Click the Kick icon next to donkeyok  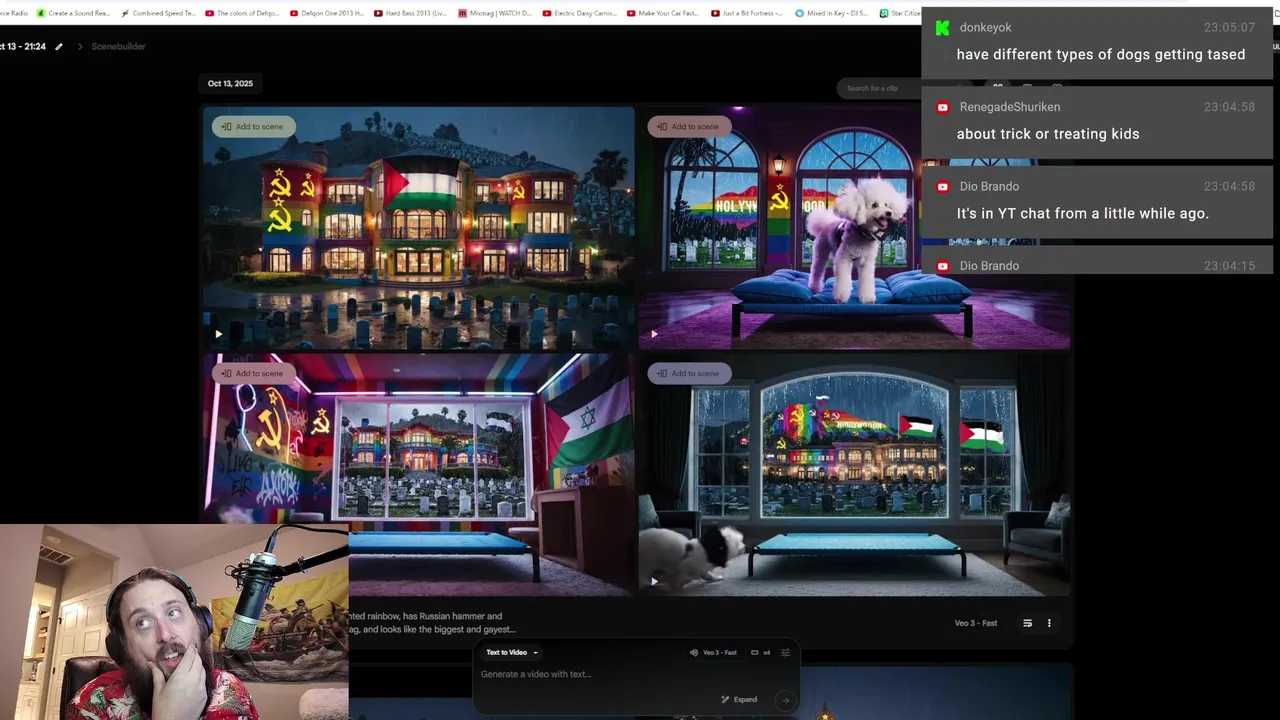pos(942,28)
